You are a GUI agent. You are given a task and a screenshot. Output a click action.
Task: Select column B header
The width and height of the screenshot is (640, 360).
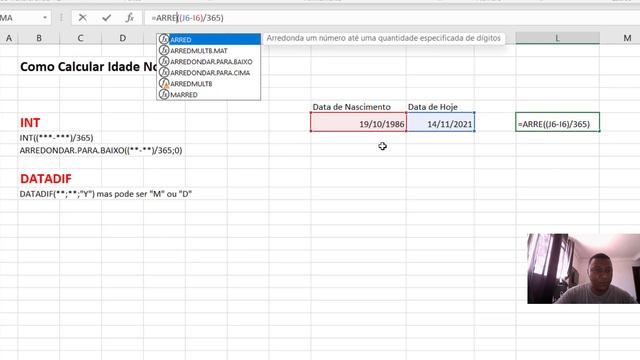point(39,38)
